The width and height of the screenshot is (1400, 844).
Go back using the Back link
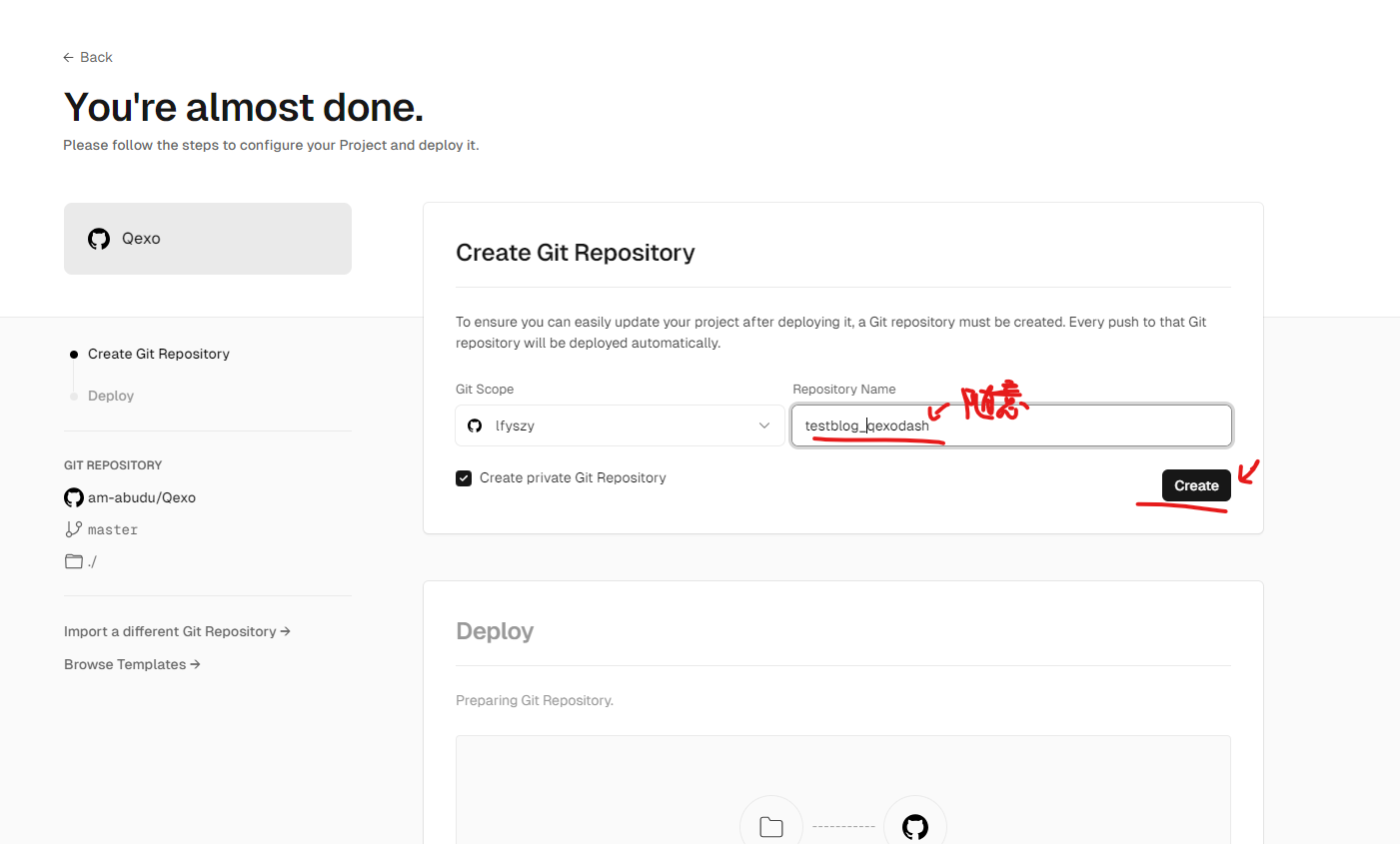point(88,57)
